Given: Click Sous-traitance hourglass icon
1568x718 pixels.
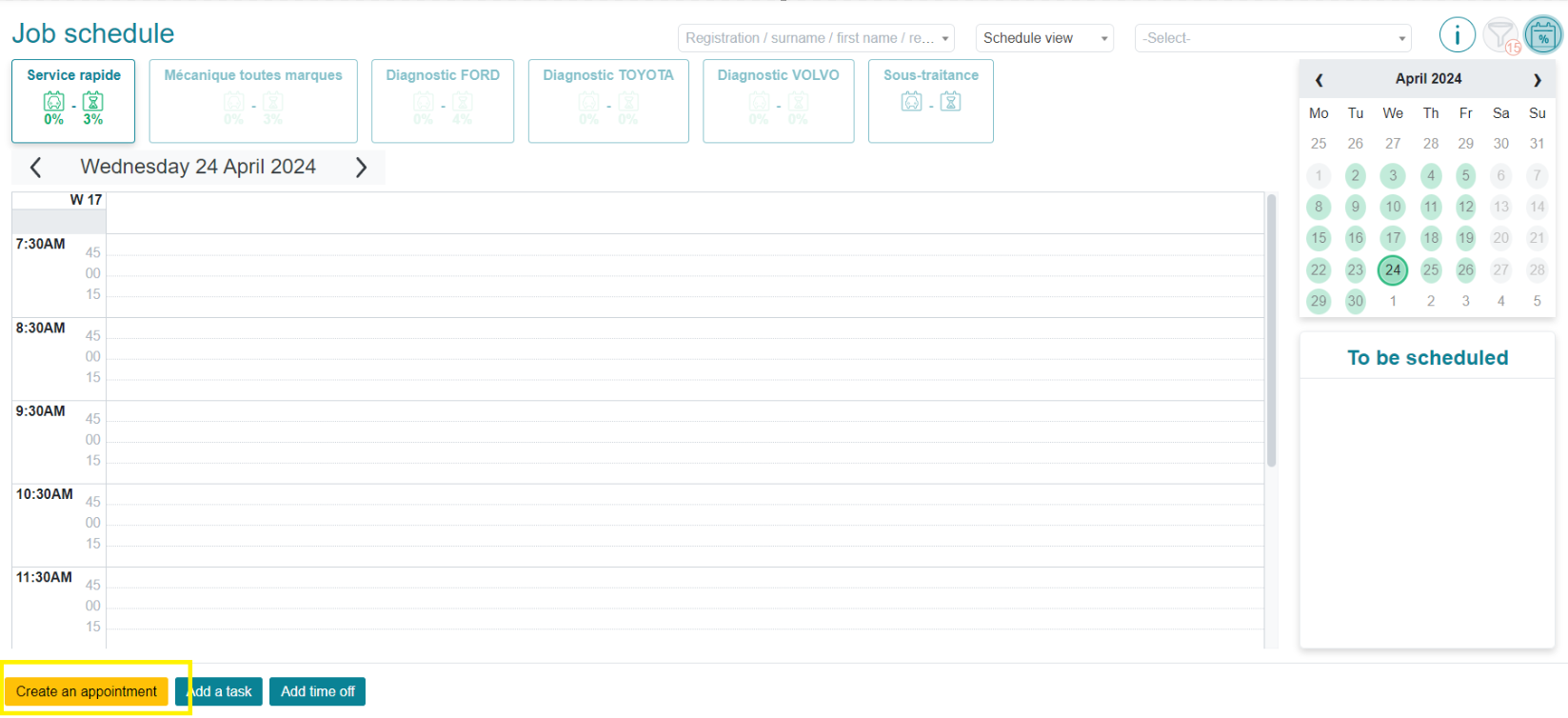Looking at the screenshot, I should (x=950, y=102).
